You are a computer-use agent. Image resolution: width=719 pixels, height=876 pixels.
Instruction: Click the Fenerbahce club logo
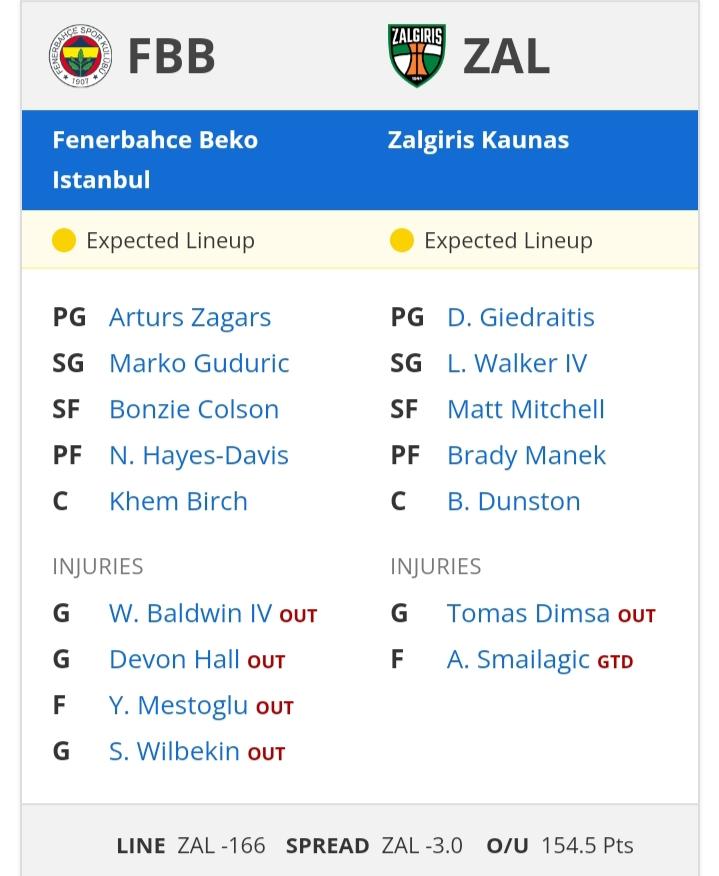(x=80, y=55)
